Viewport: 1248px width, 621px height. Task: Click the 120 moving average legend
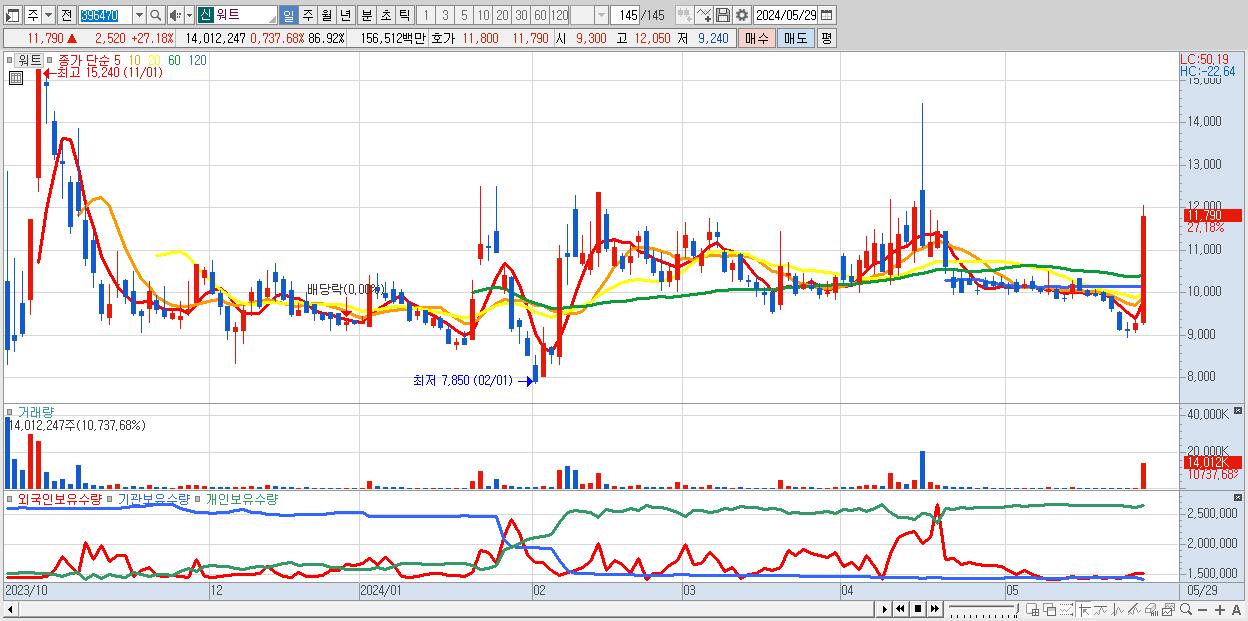(x=197, y=61)
